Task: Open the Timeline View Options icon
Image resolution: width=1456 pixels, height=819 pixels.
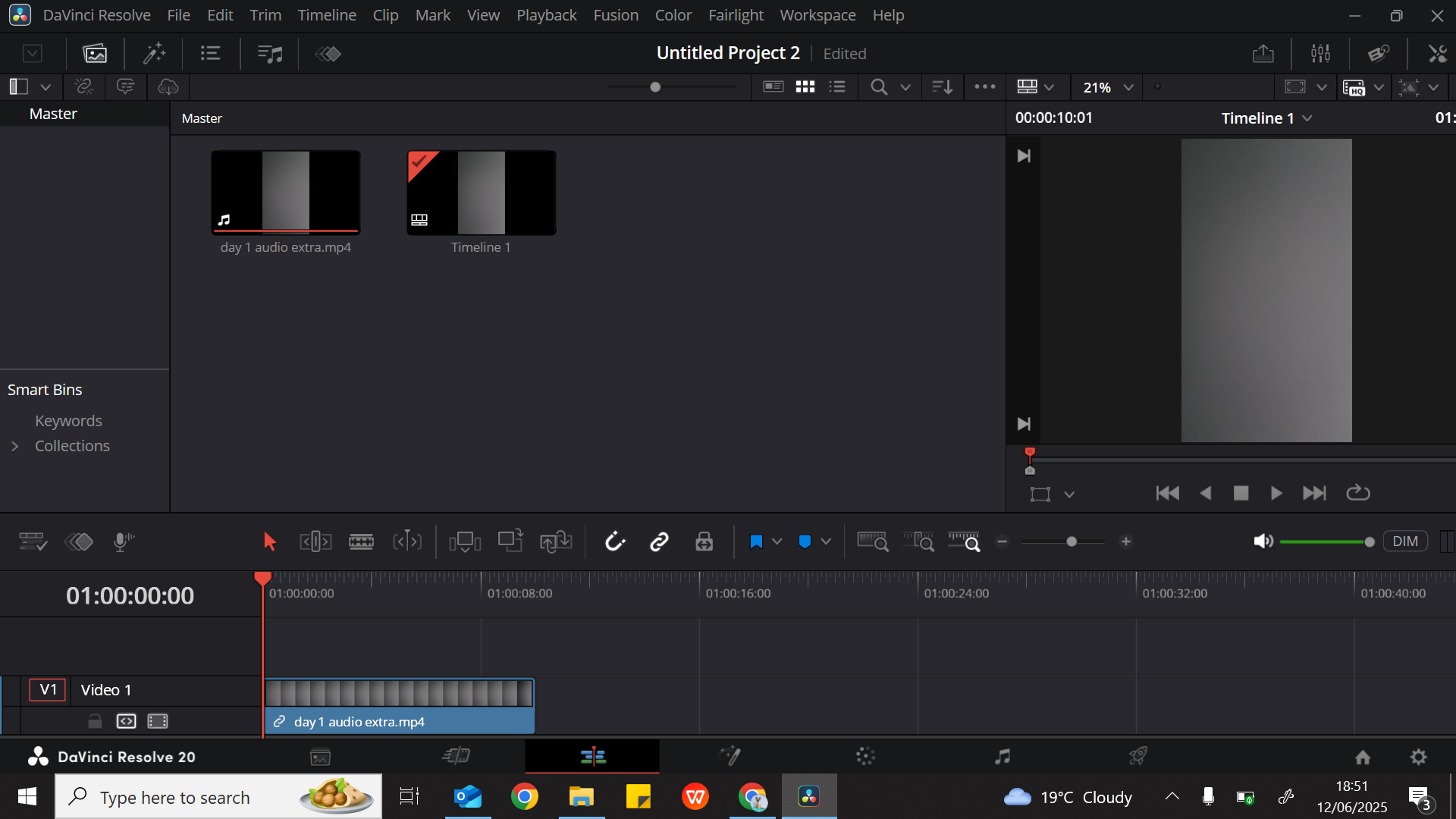Action: pos(33,541)
